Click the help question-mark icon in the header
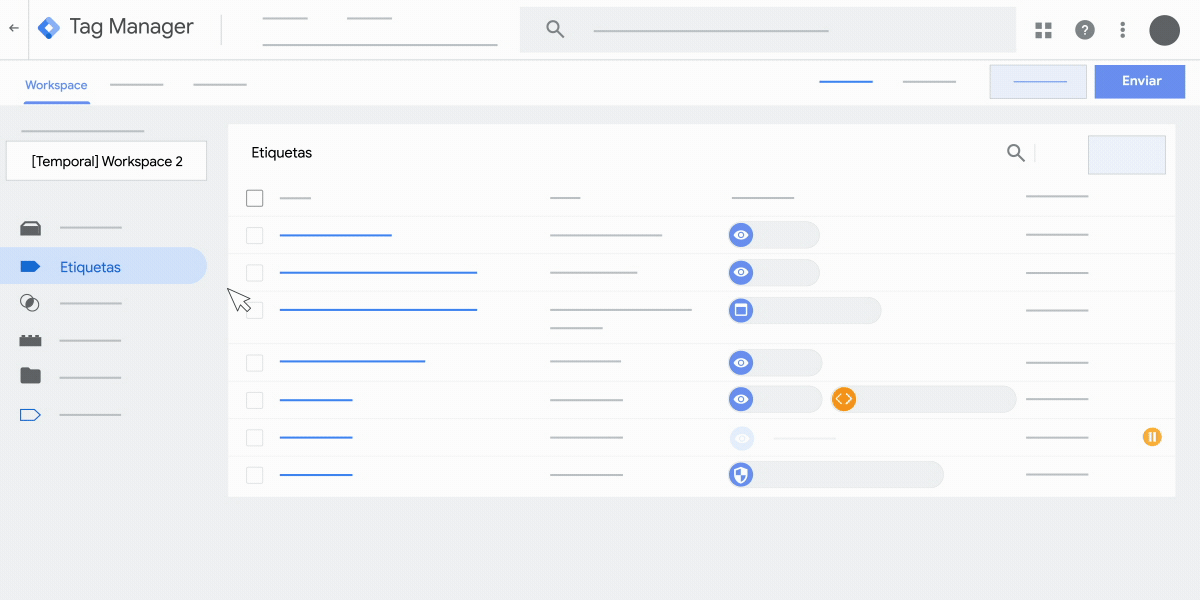Image resolution: width=1200 pixels, height=600 pixels. click(1085, 30)
